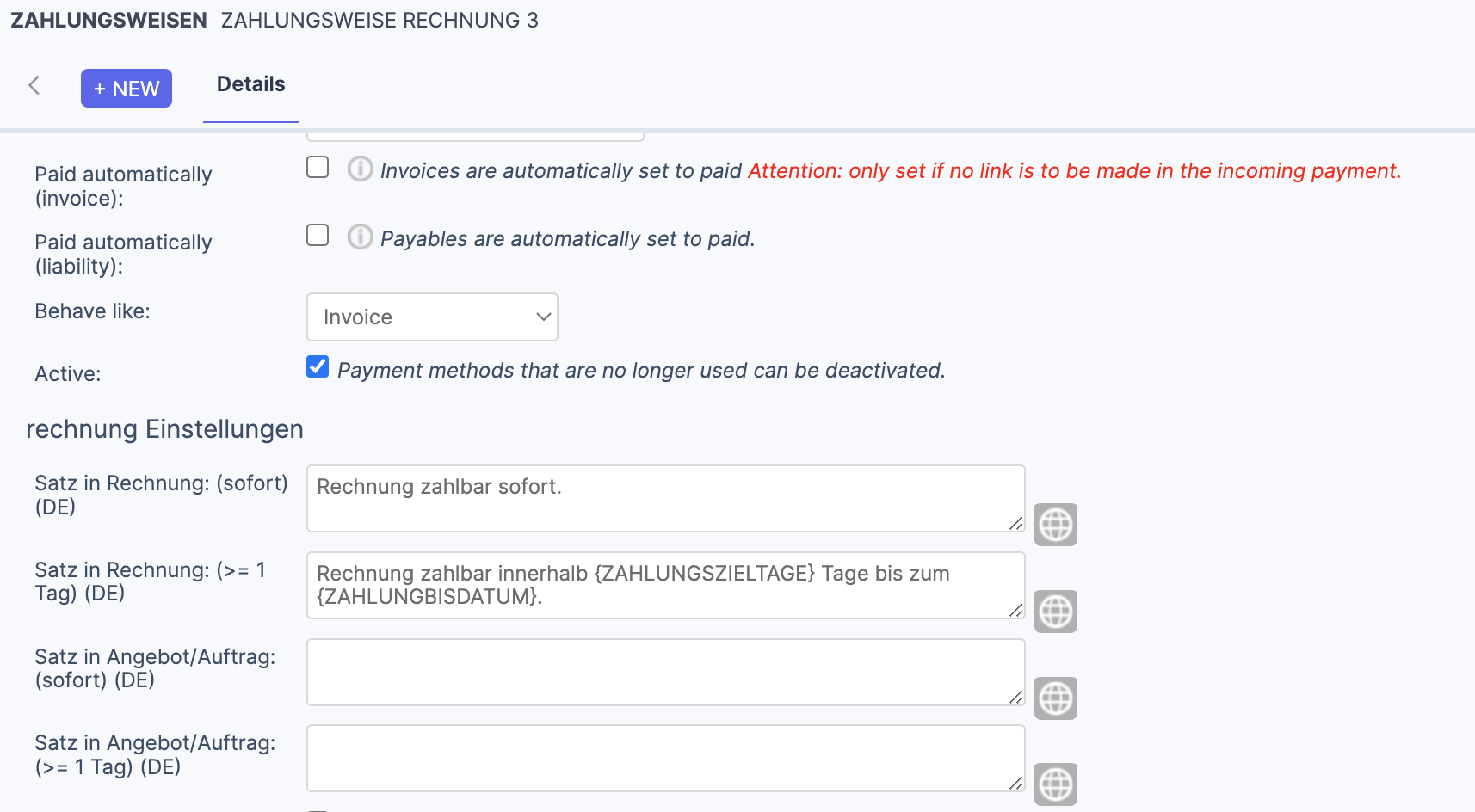Create new entry with + NEW button
Viewport: 1475px width, 812px height.
point(127,89)
